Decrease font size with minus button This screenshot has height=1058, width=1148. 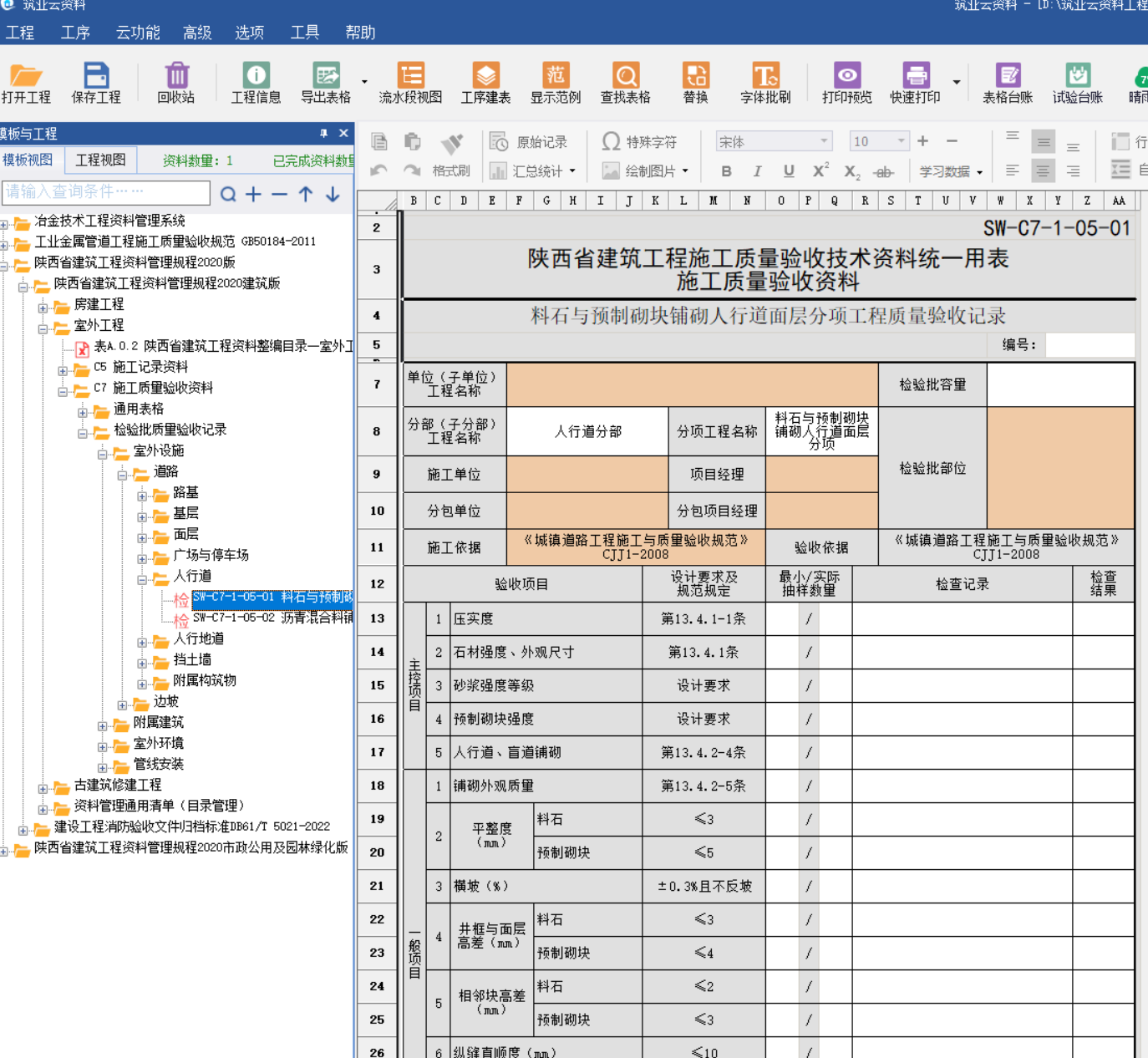click(x=952, y=141)
